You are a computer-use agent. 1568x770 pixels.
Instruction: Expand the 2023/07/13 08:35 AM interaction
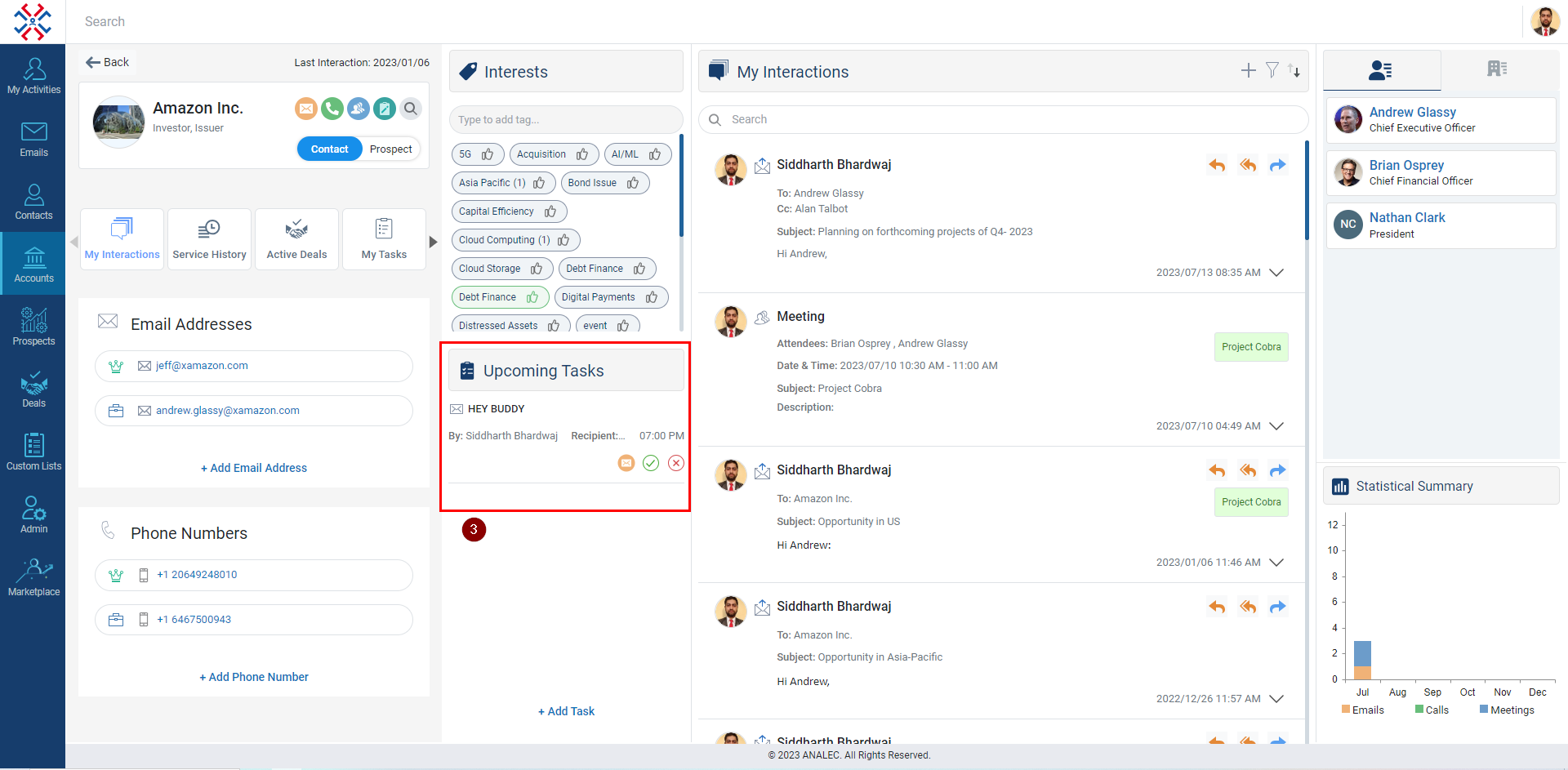(1277, 273)
